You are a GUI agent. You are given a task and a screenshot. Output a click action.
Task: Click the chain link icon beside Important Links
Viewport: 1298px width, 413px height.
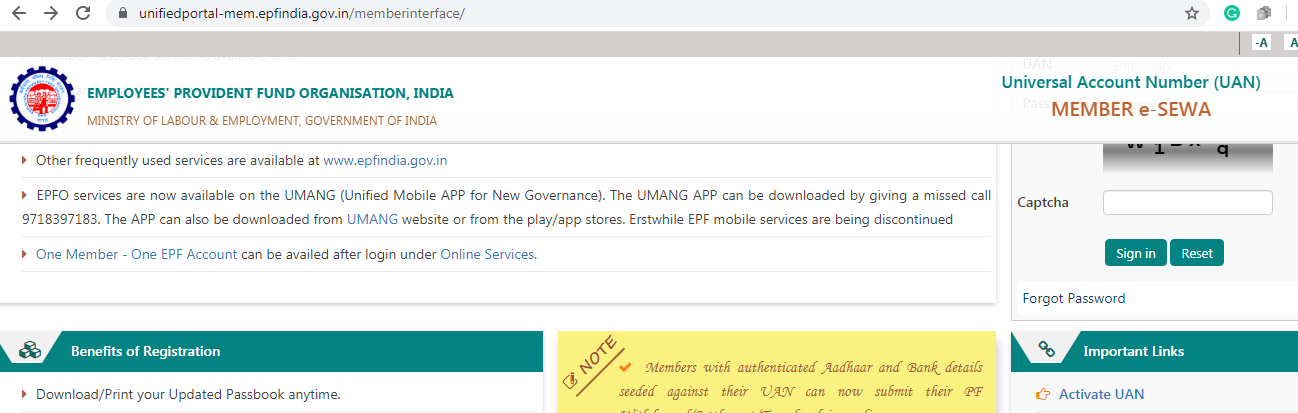tap(1046, 350)
